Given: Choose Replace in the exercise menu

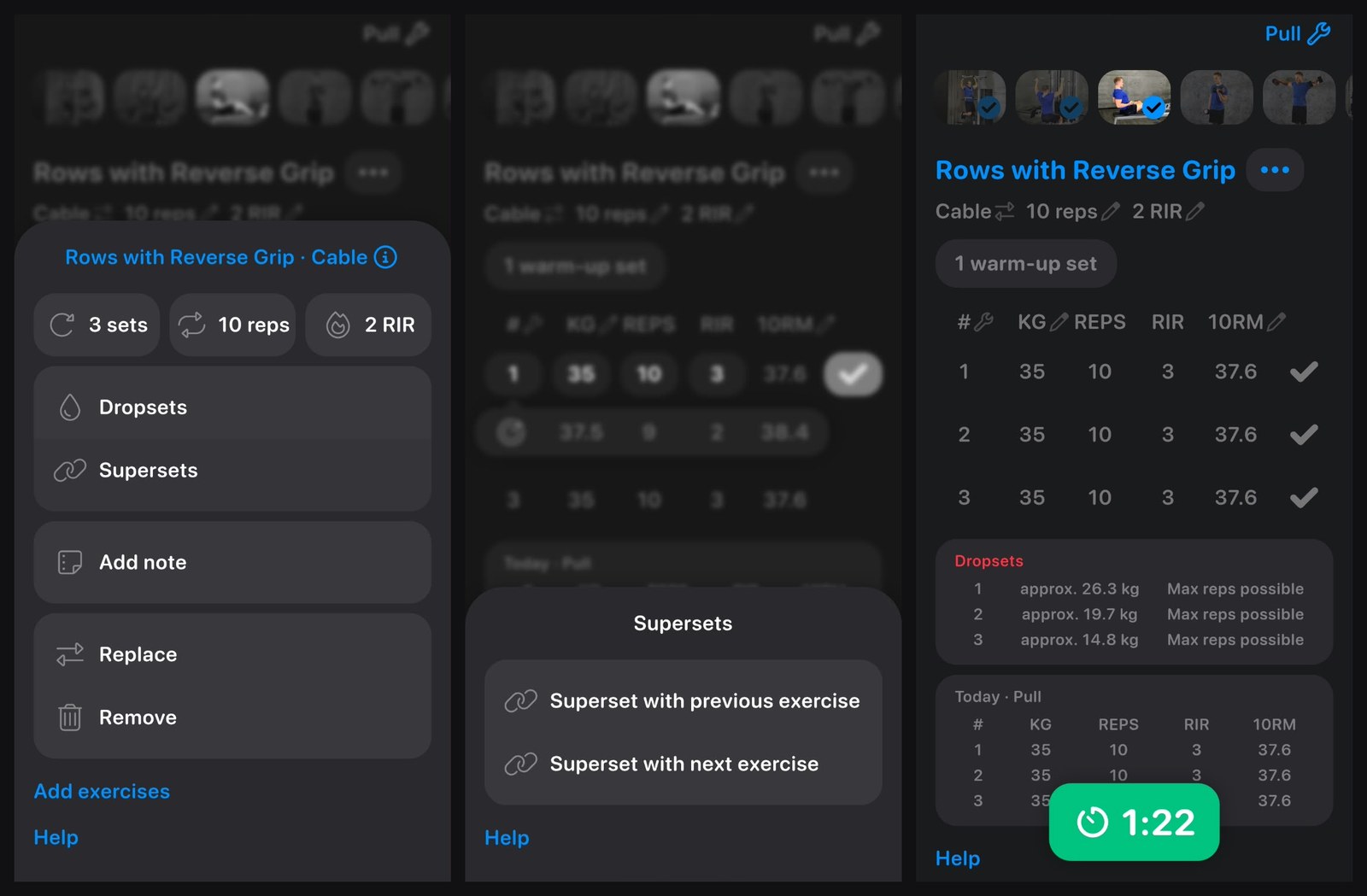Looking at the screenshot, I should 232,654.
